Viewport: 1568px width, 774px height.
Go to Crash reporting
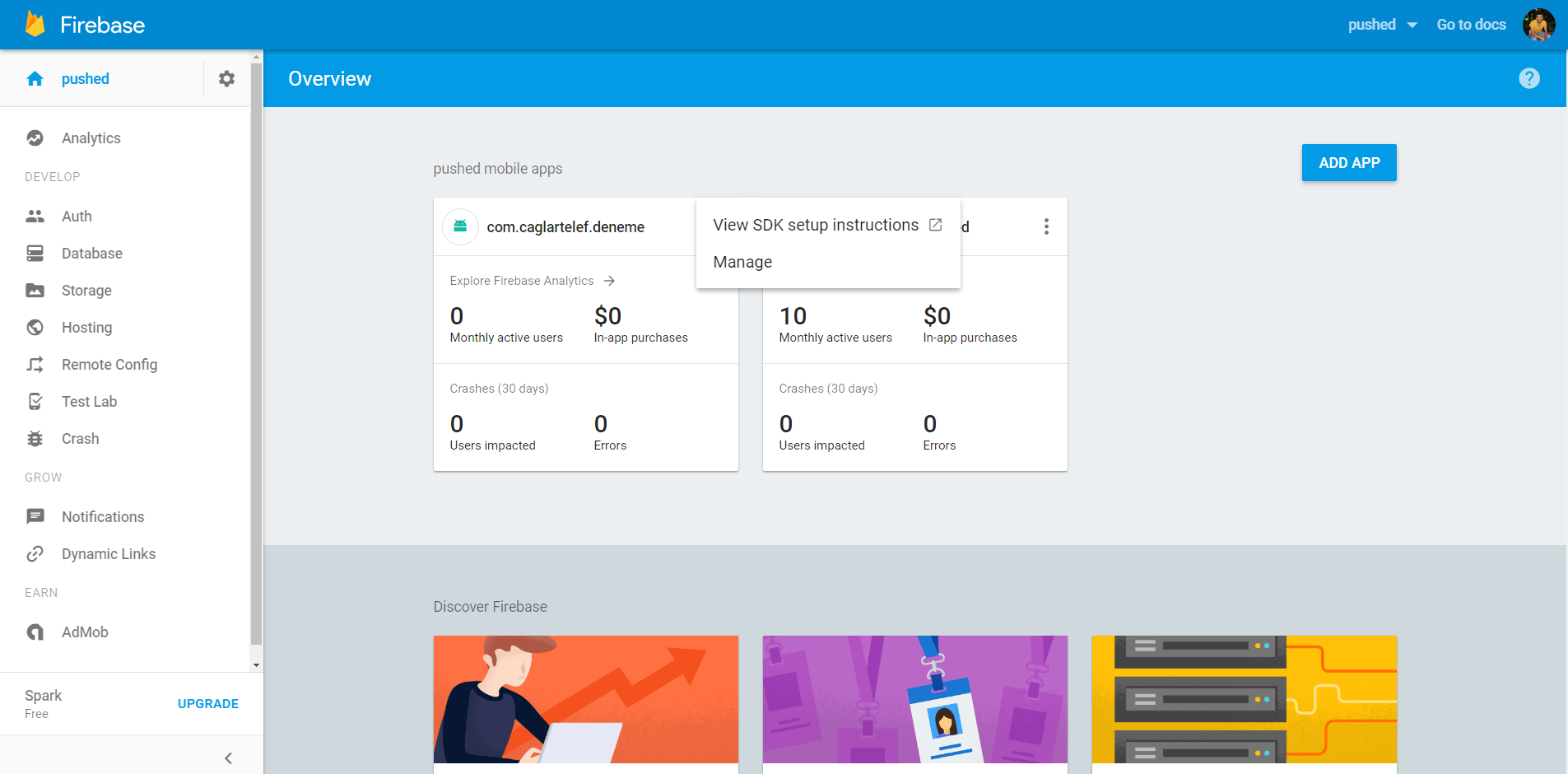click(x=80, y=439)
